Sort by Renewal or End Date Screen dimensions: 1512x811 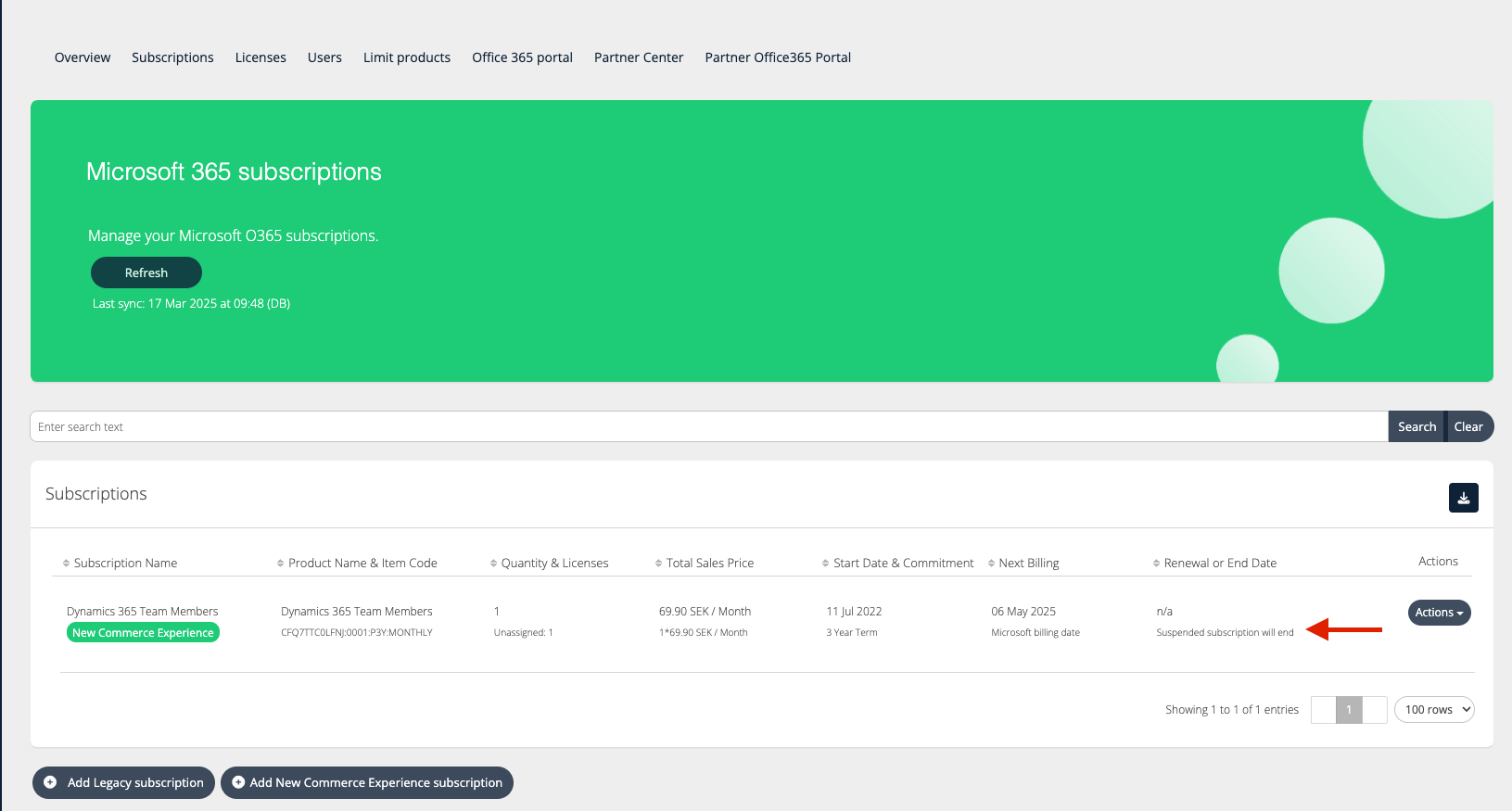(x=1219, y=563)
